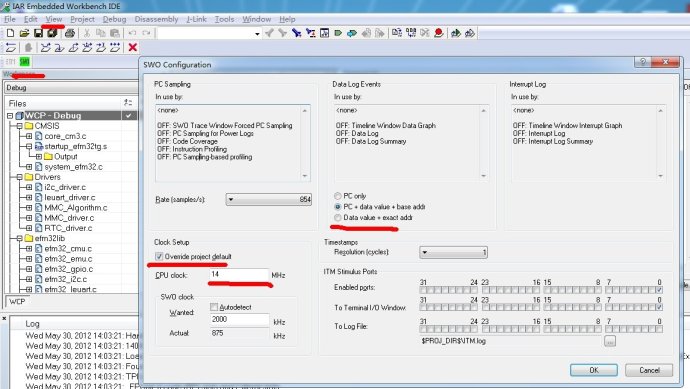Click the Save All toolbar icon
690x389 pixels.
52,33
